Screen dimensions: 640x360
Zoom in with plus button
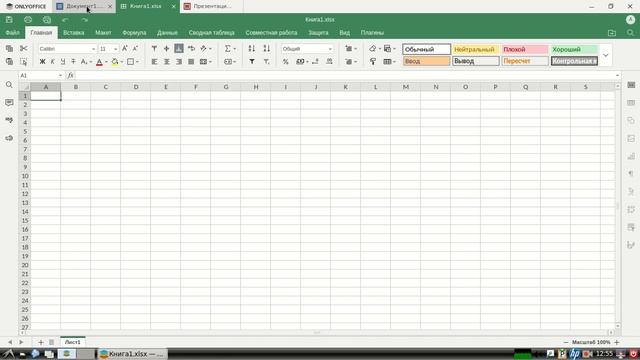[x=617, y=342]
